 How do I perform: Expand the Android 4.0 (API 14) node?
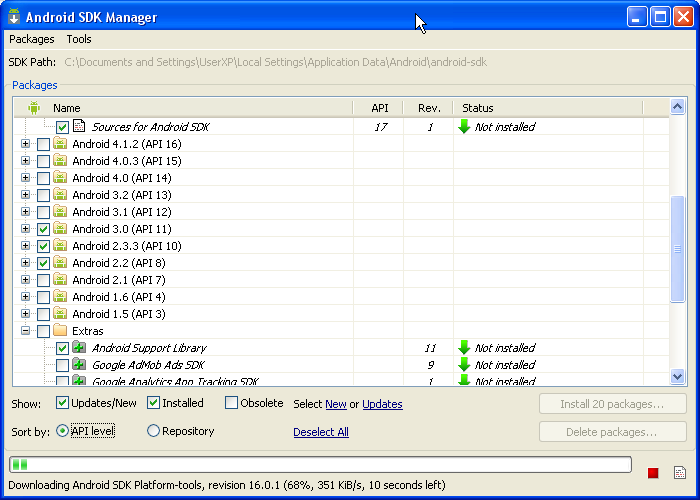click(x=25, y=178)
